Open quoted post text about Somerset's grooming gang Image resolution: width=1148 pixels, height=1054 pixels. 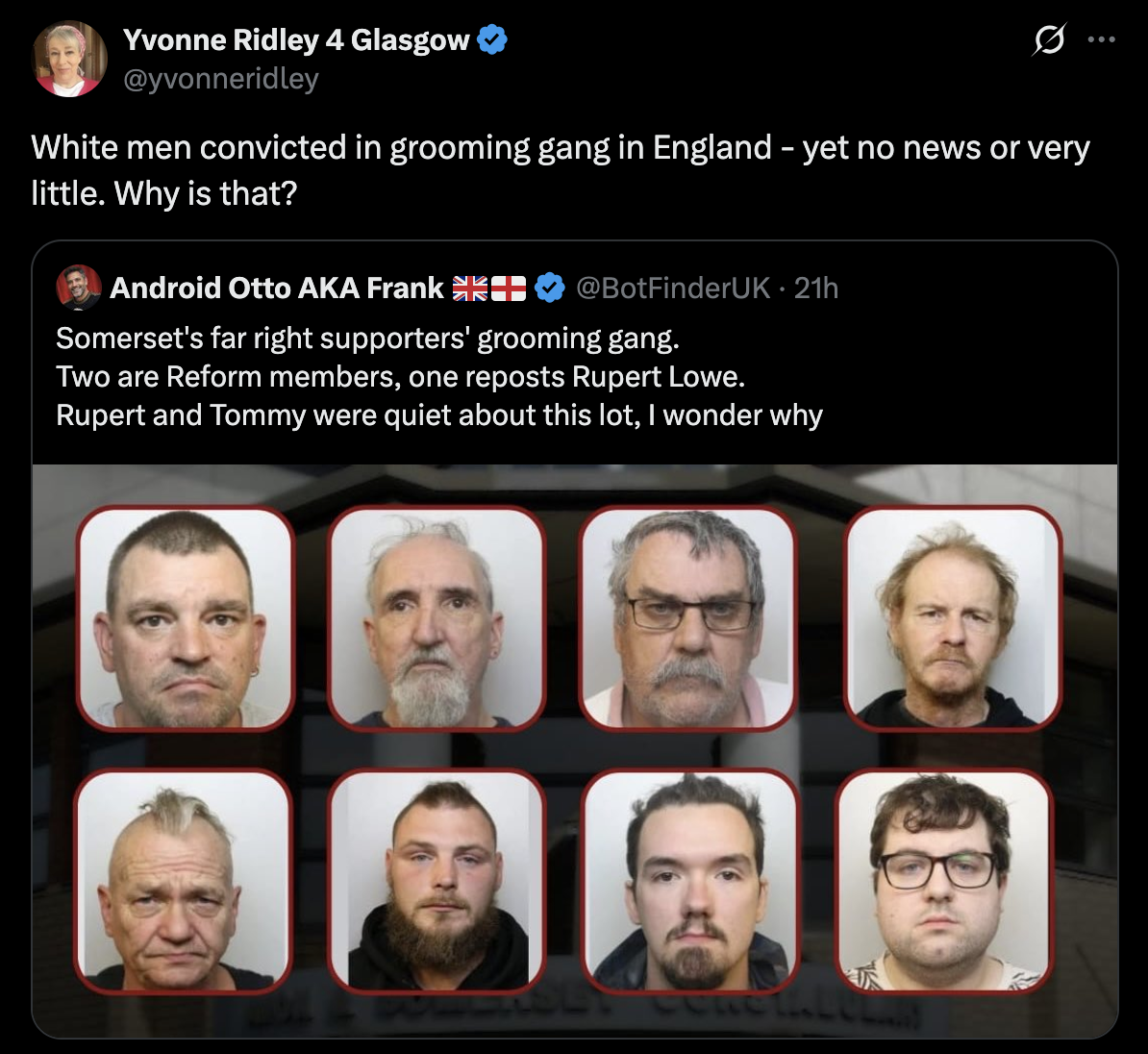(439, 376)
